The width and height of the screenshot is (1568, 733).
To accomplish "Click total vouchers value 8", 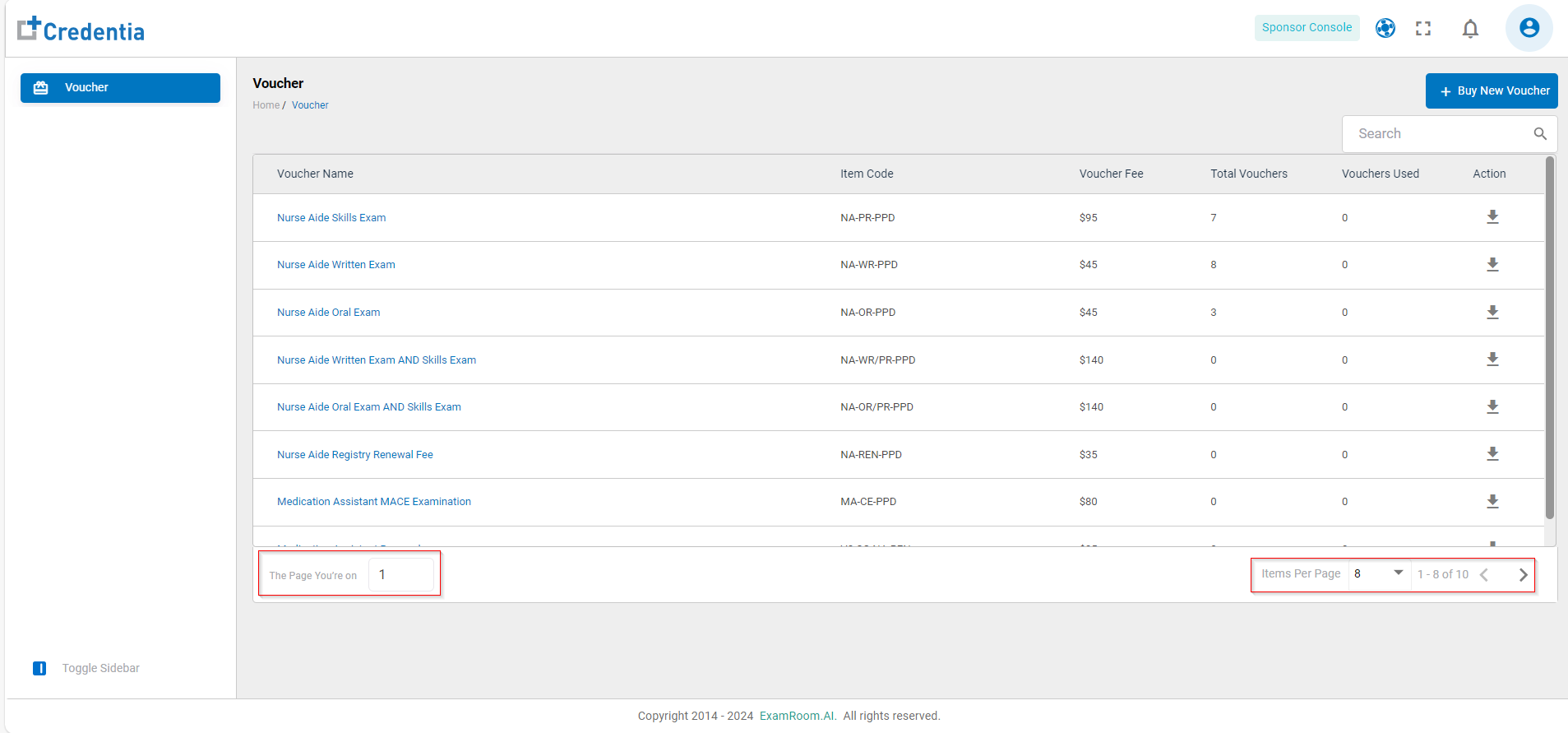I will point(1214,265).
